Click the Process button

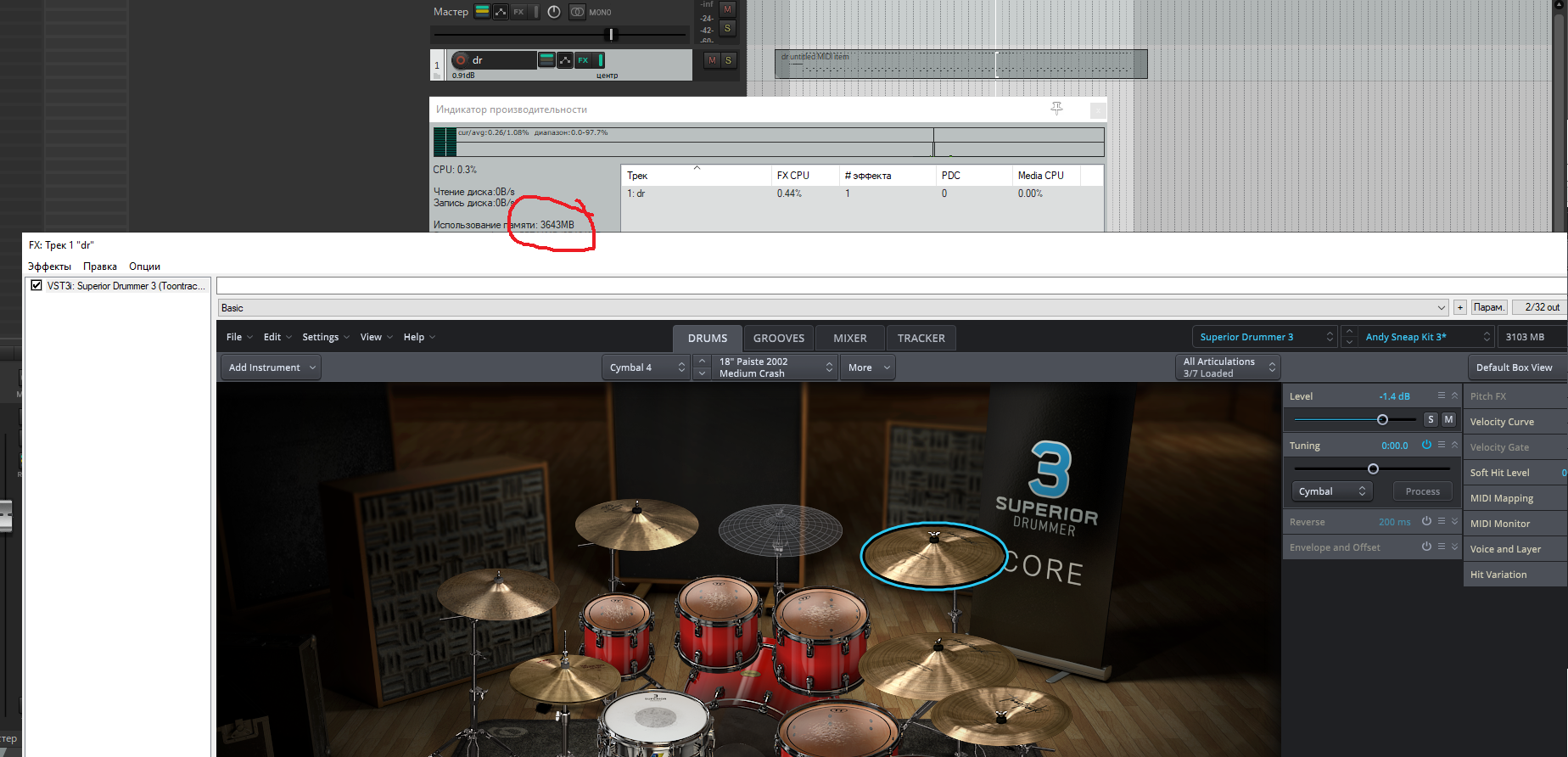(x=1422, y=491)
